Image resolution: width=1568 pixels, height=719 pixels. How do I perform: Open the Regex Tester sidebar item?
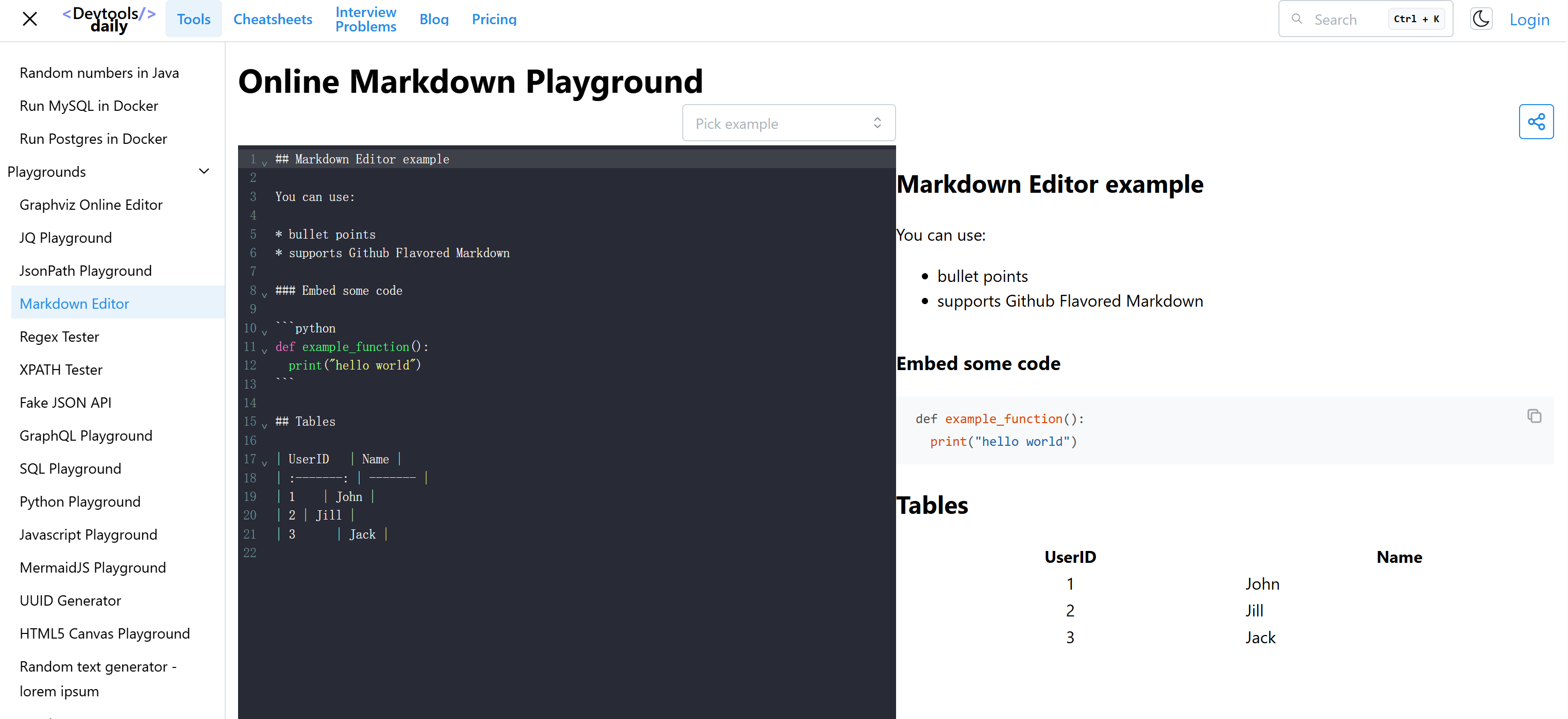59,337
